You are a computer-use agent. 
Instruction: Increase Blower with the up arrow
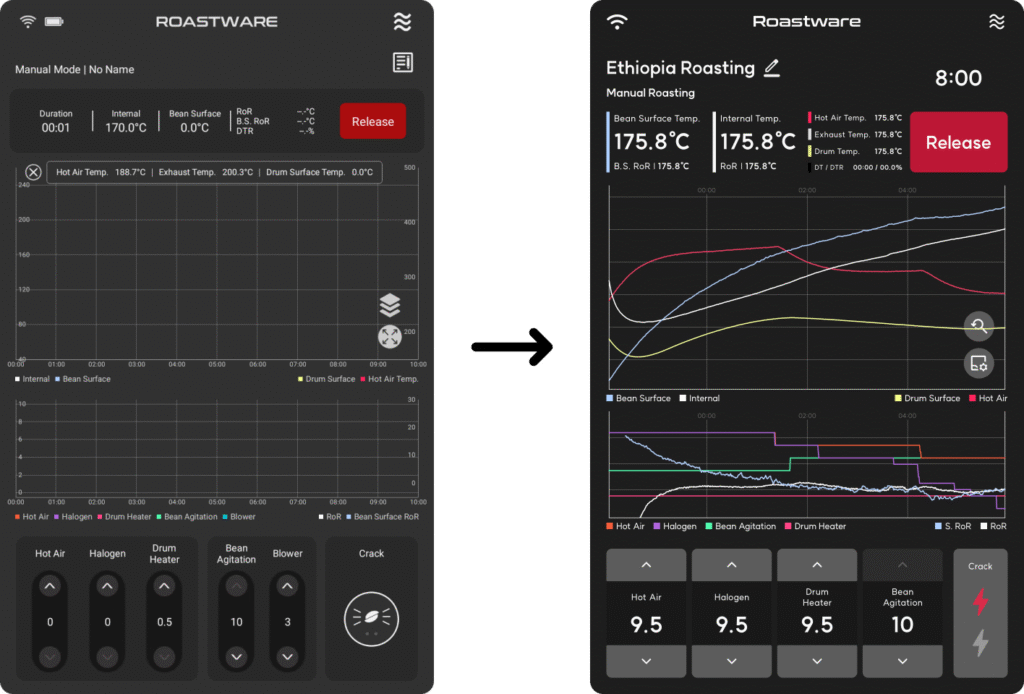point(287,586)
